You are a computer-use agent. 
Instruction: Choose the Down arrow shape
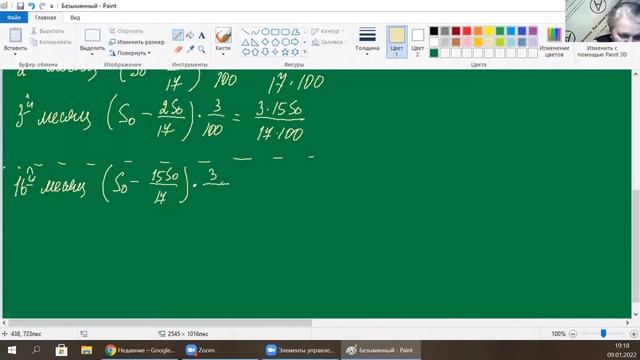coord(265,52)
